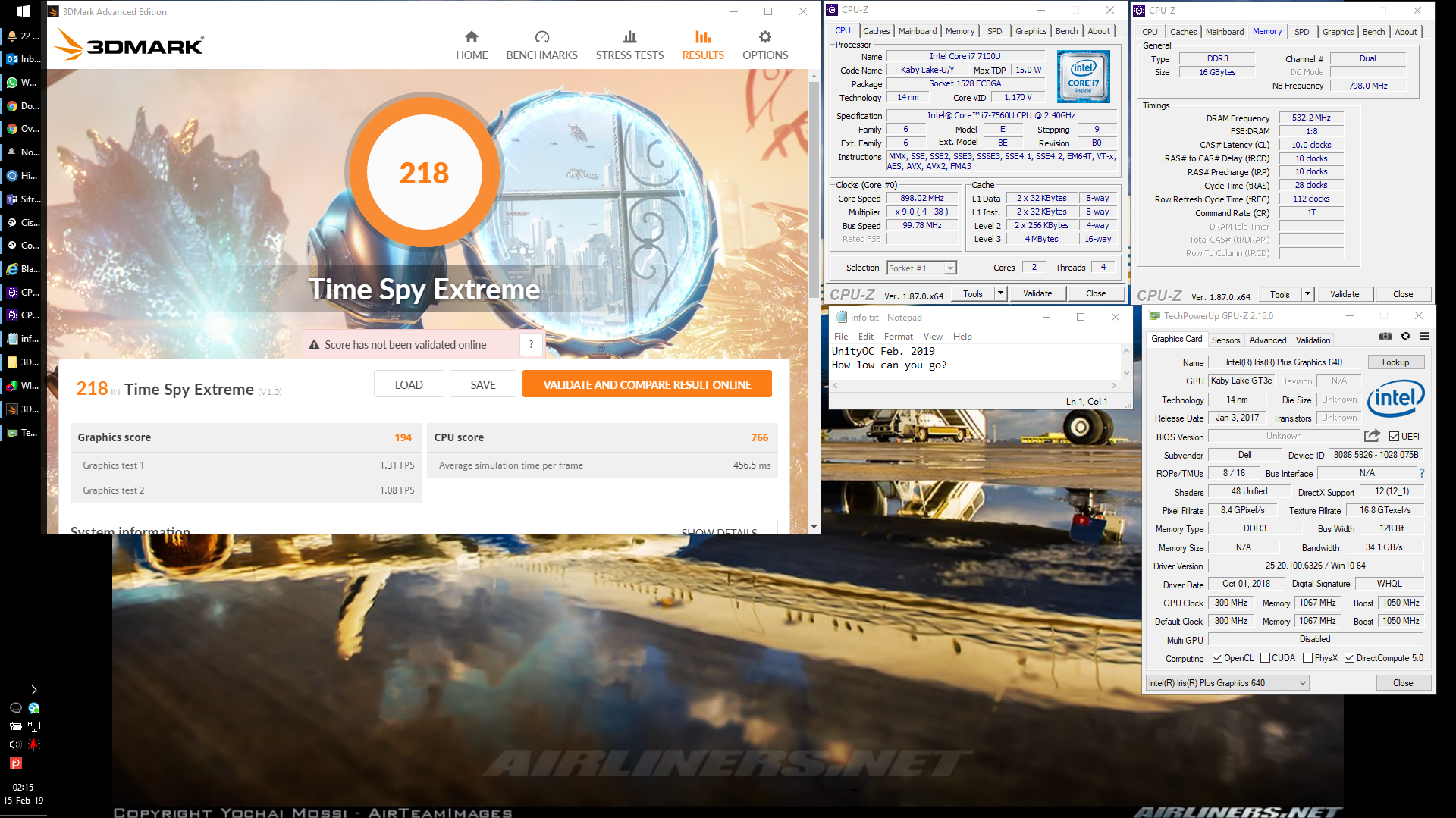Image resolution: width=1456 pixels, height=818 pixels.
Task: Click the 3DMark logo
Action: [x=129, y=45]
